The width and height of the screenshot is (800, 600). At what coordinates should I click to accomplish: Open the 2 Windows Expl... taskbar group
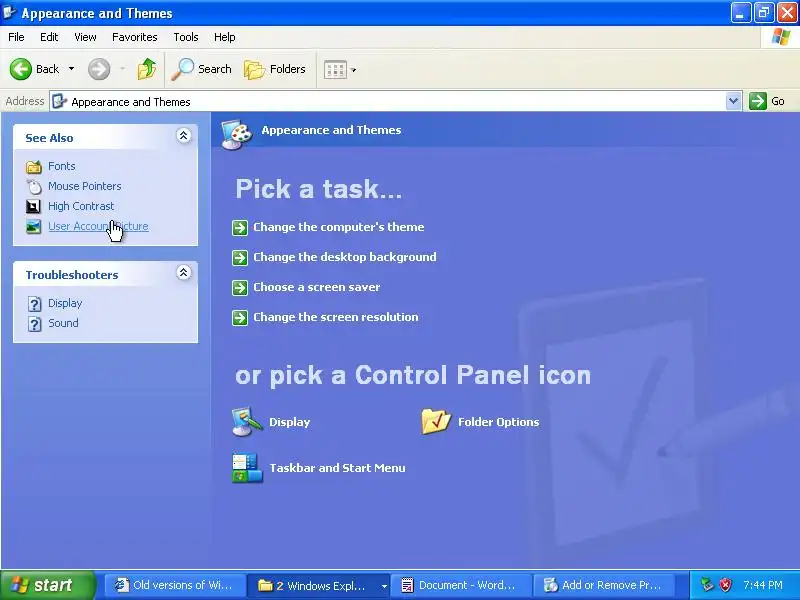(x=319, y=585)
